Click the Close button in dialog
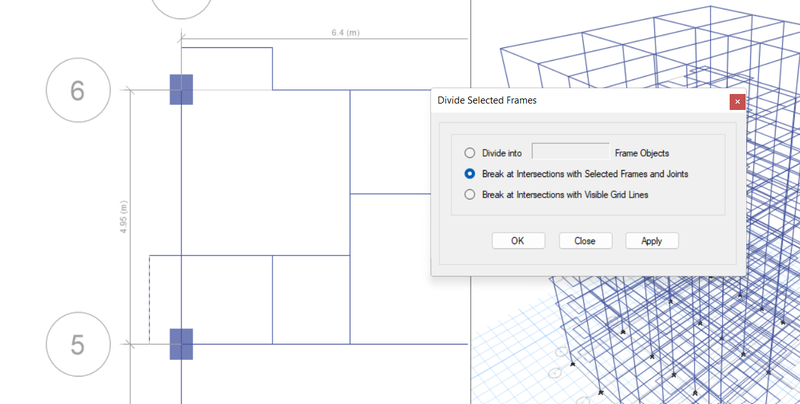 tap(585, 241)
